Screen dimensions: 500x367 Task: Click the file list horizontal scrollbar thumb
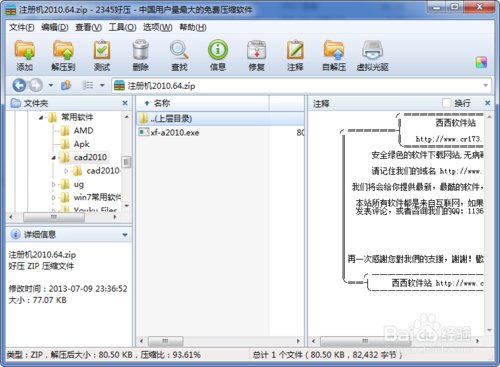165,341
